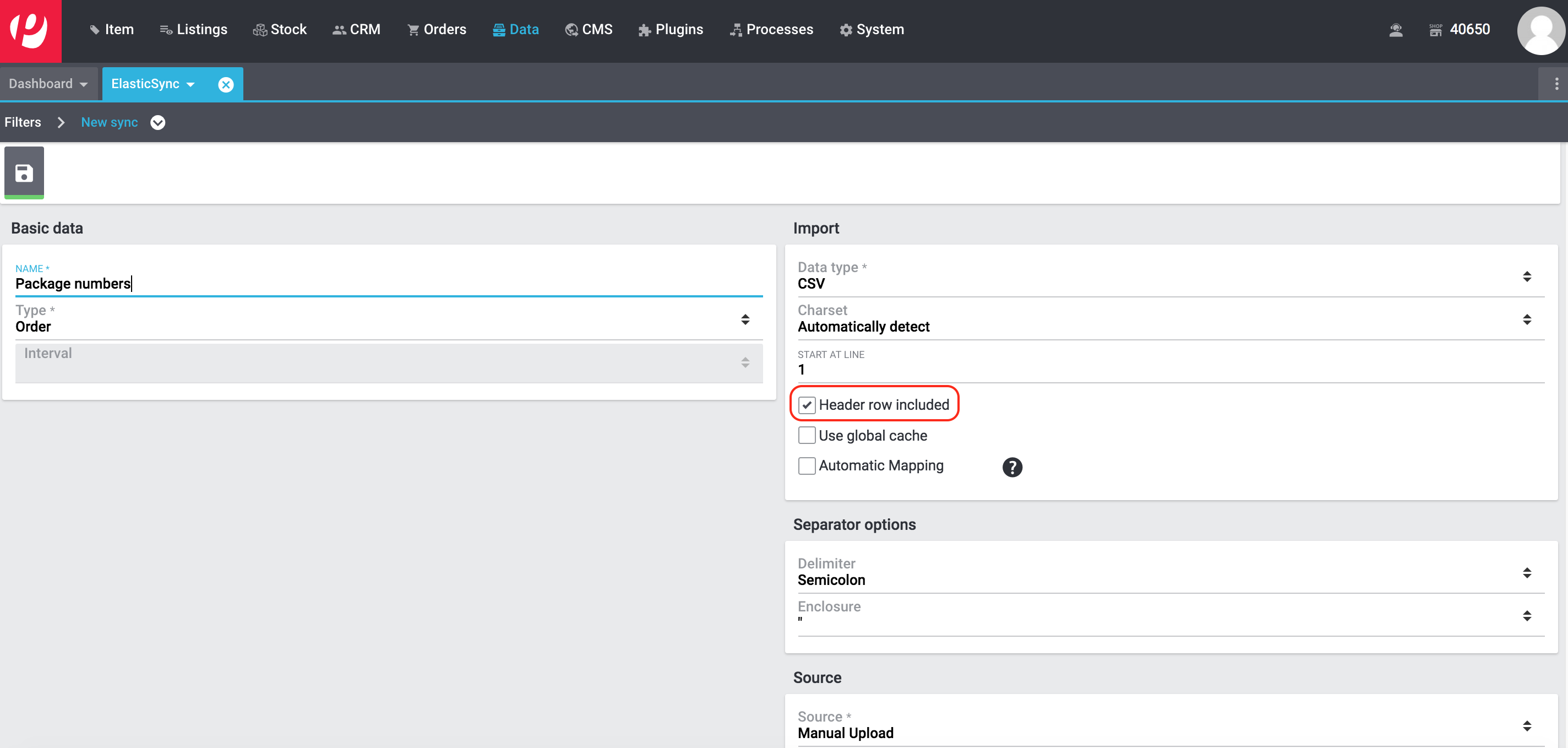Click the circled chevron beside New sync

click(157, 122)
